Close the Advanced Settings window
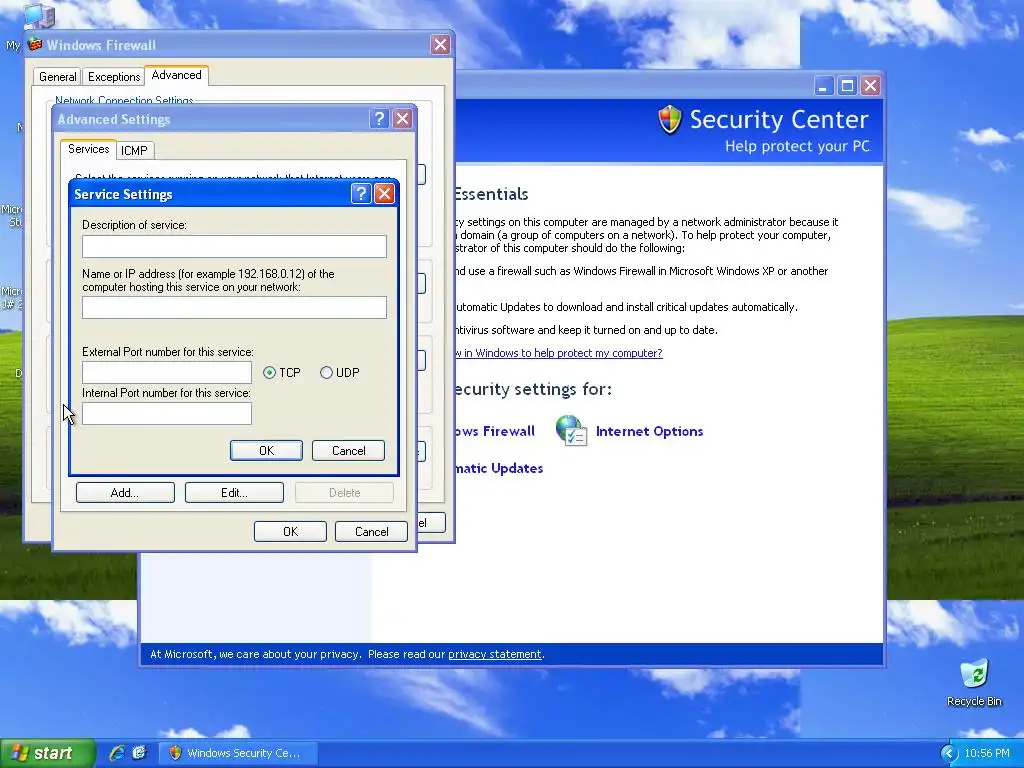 (402, 119)
